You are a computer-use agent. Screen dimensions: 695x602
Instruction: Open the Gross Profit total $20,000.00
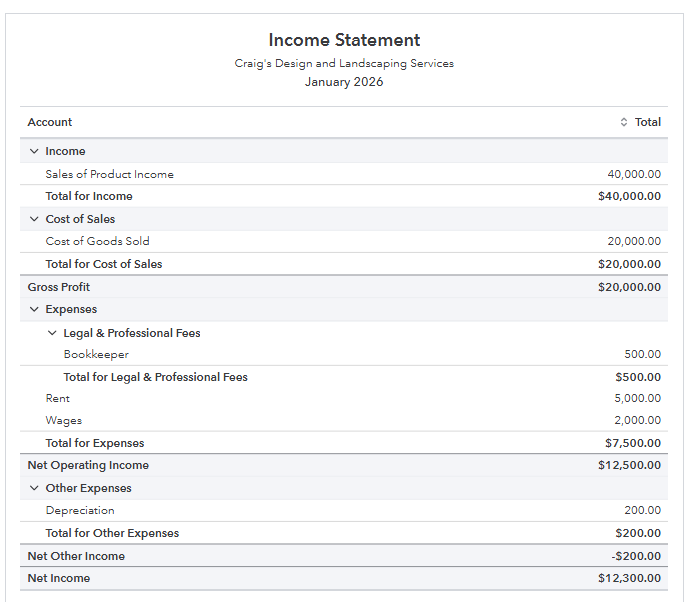(629, 287)
